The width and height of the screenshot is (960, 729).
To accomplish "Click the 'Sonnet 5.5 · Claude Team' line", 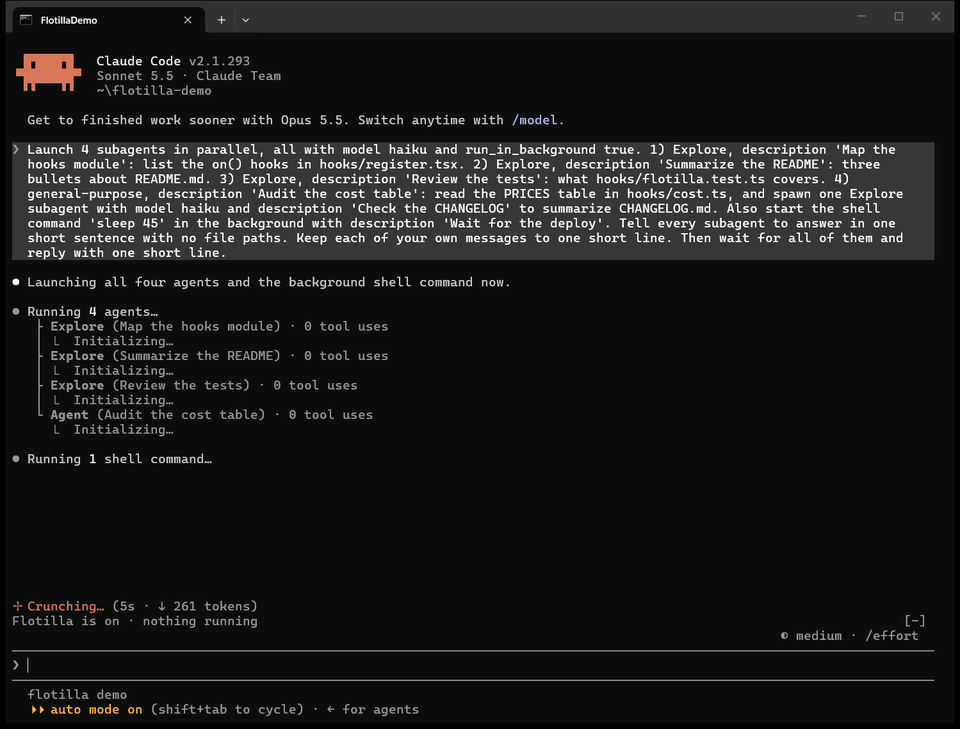I will coord(189,76).
